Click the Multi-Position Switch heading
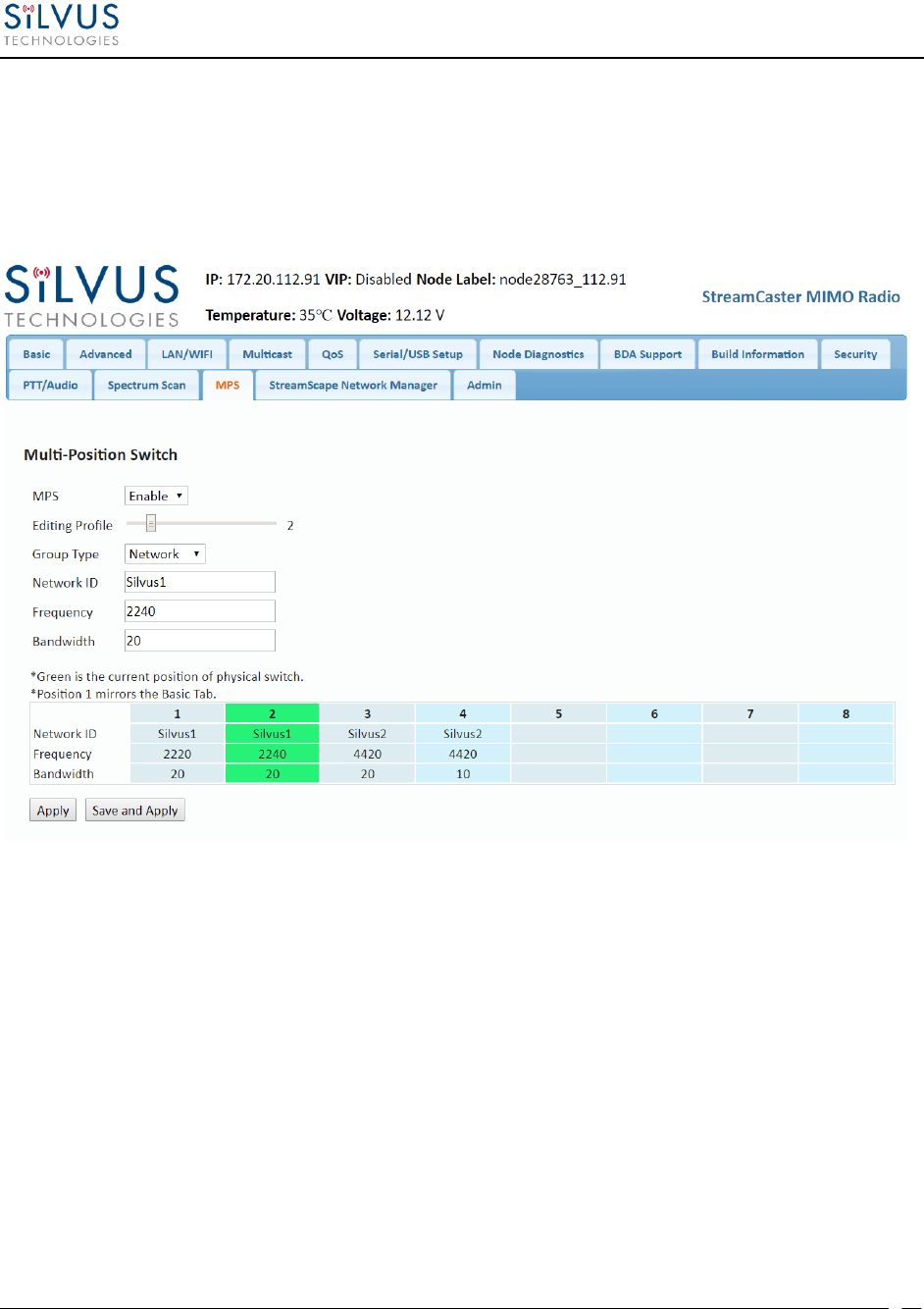 point(101,454)
